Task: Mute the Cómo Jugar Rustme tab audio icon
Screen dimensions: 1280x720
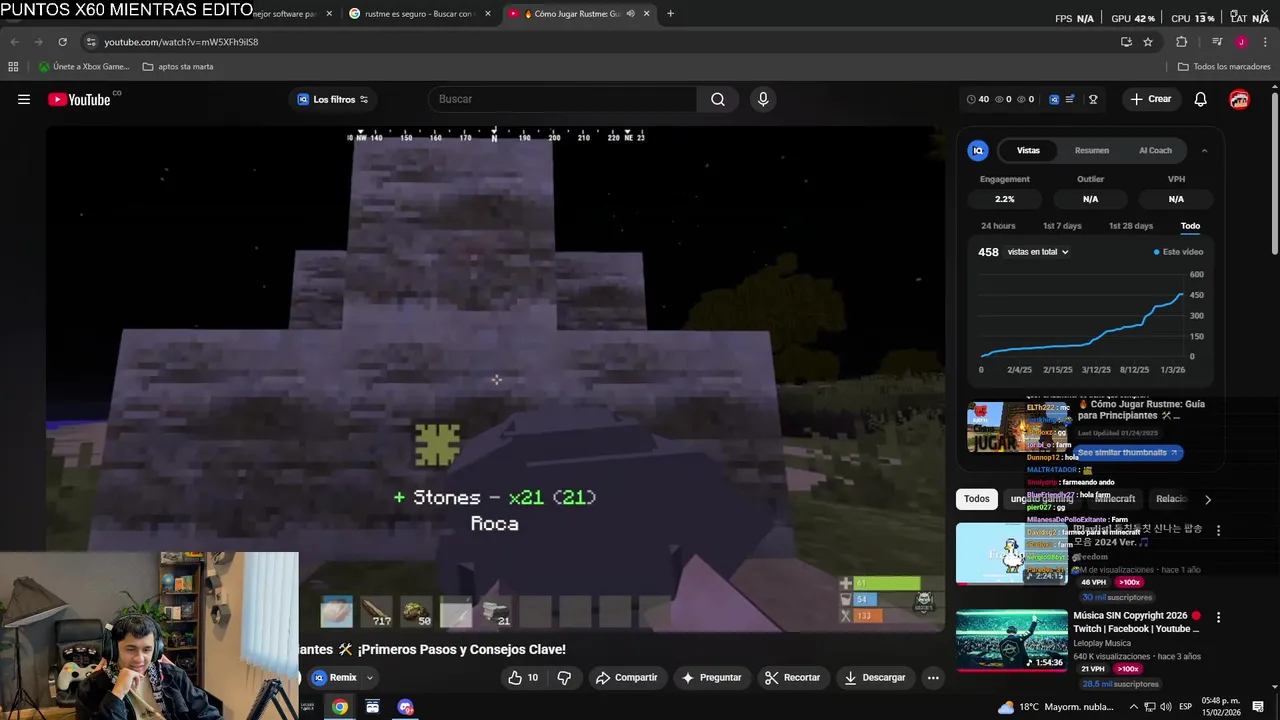Action: pyautogui.click(x=630, y=14)
